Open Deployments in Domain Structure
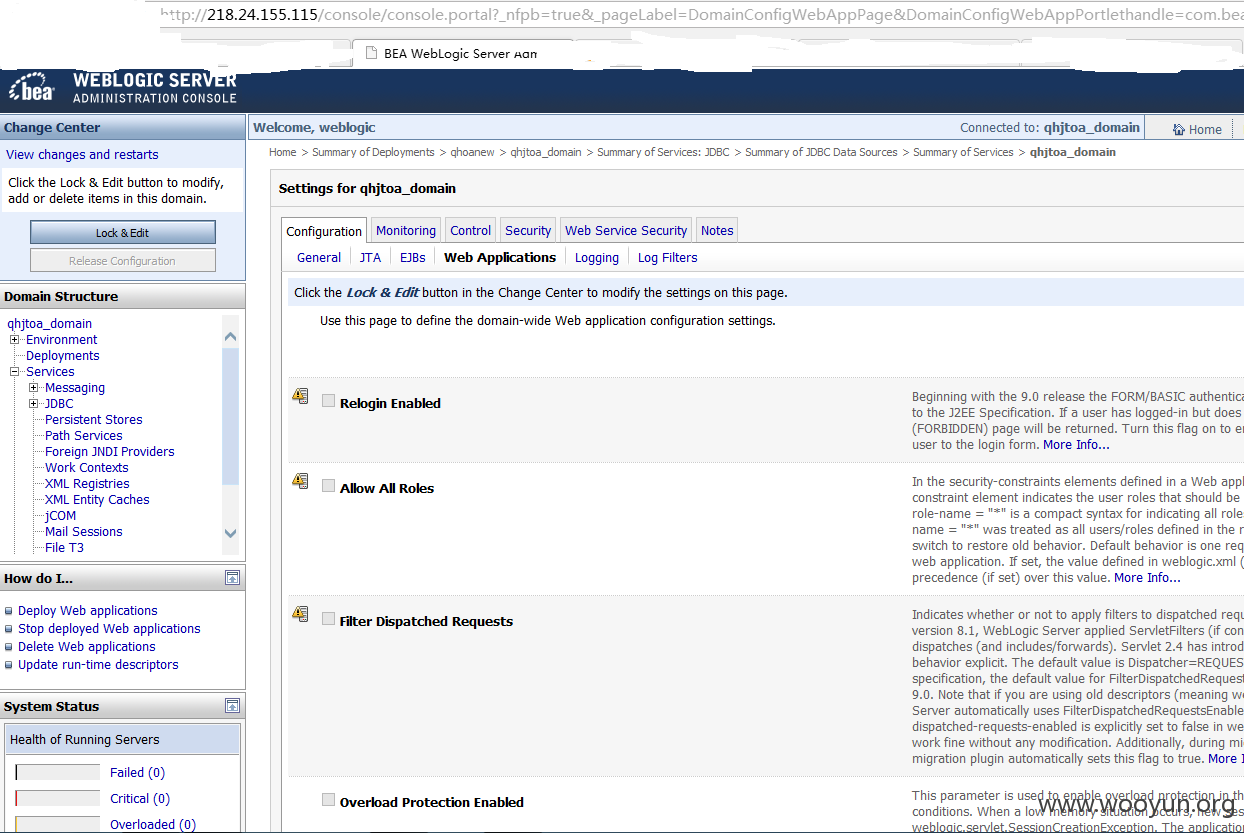 pos(63,355)
